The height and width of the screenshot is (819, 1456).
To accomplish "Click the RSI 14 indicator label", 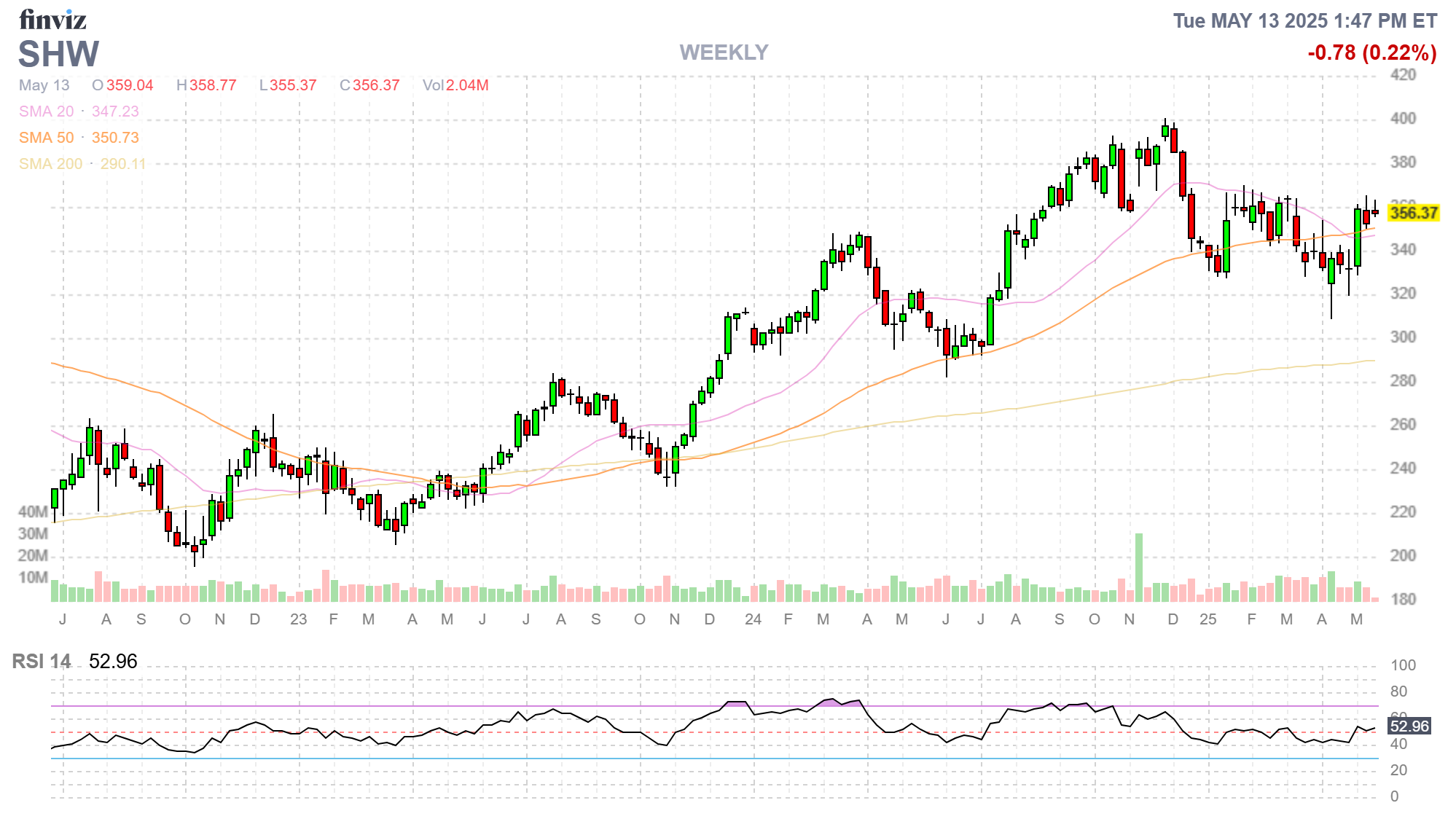I will (x=42, y=662).
